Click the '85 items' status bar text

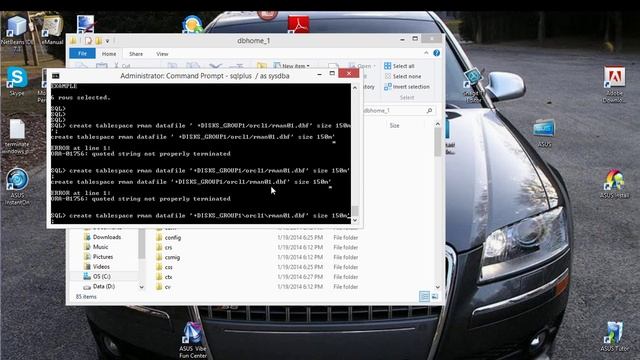tap(86, 297)
